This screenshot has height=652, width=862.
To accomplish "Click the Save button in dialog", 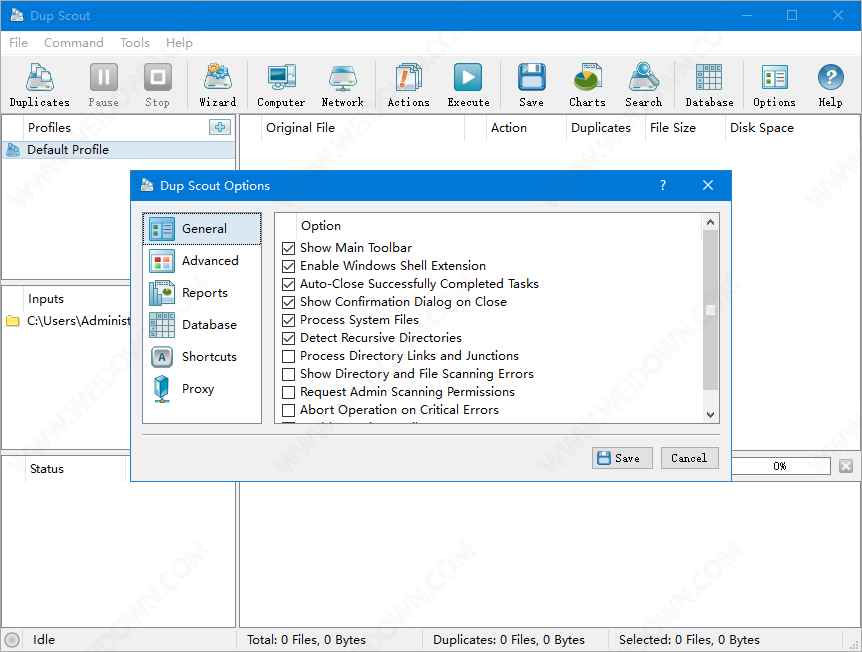I will [x=622, y=458].
